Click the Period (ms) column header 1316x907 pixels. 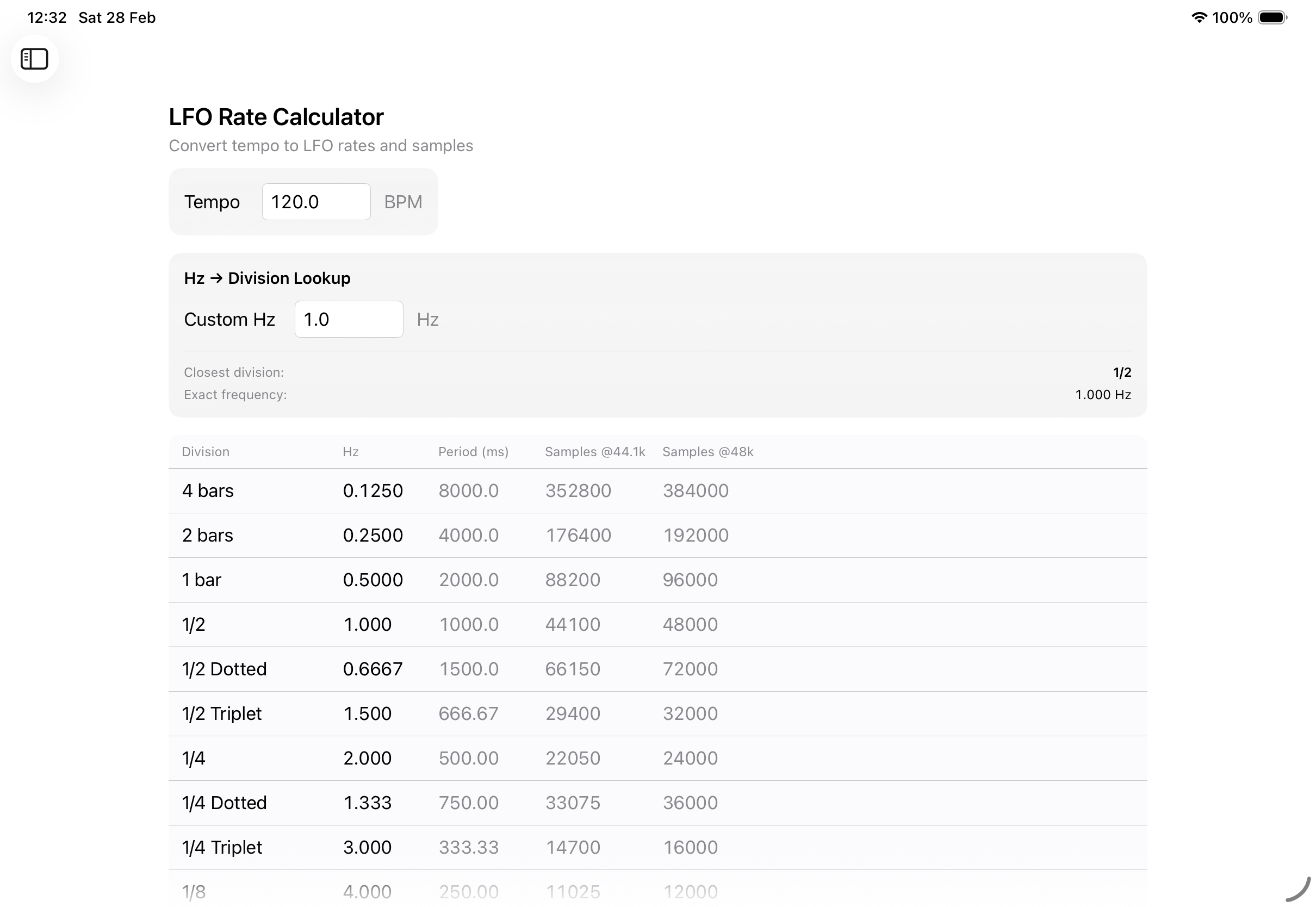pos(473,452)
